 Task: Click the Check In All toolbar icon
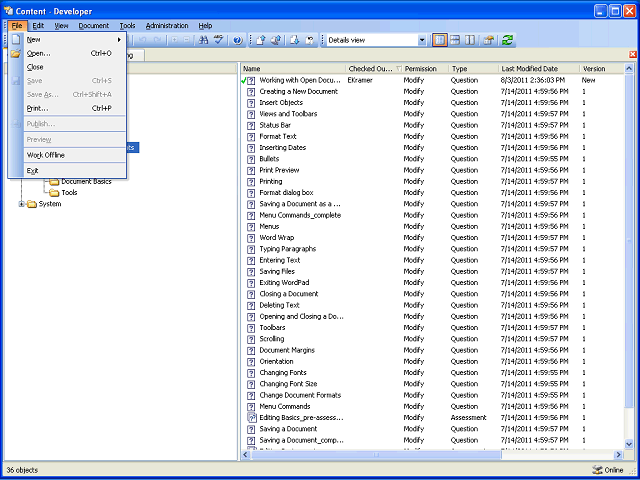(276, 40)
